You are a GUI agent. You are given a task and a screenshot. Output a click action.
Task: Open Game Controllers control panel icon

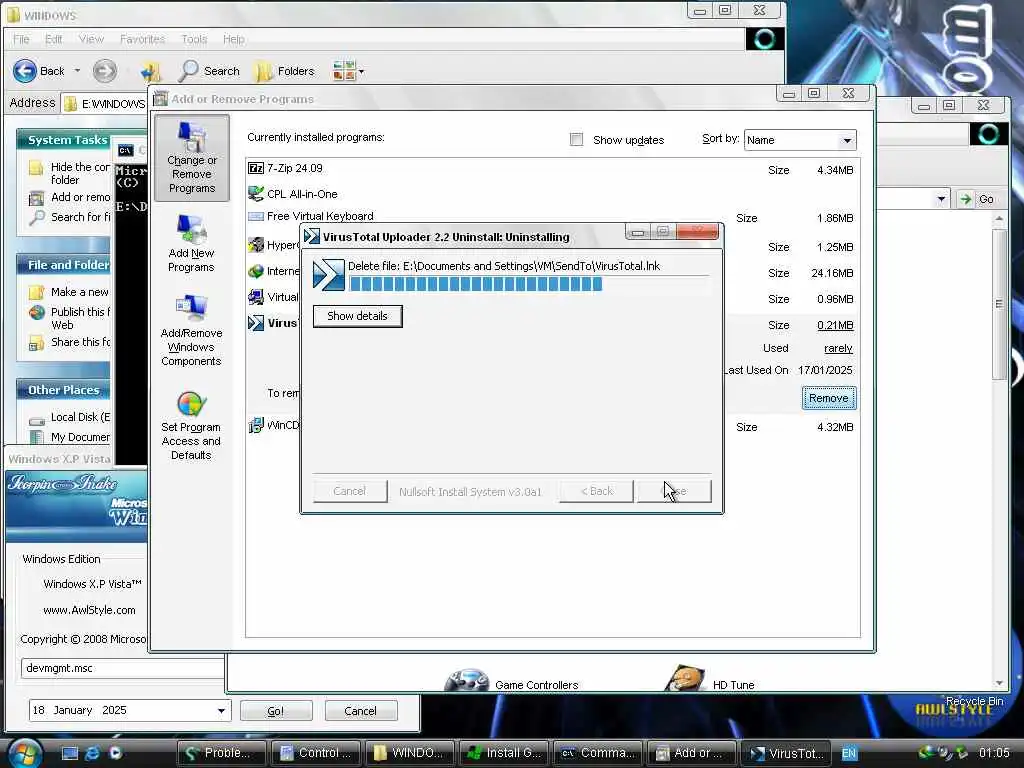(466, 680)
